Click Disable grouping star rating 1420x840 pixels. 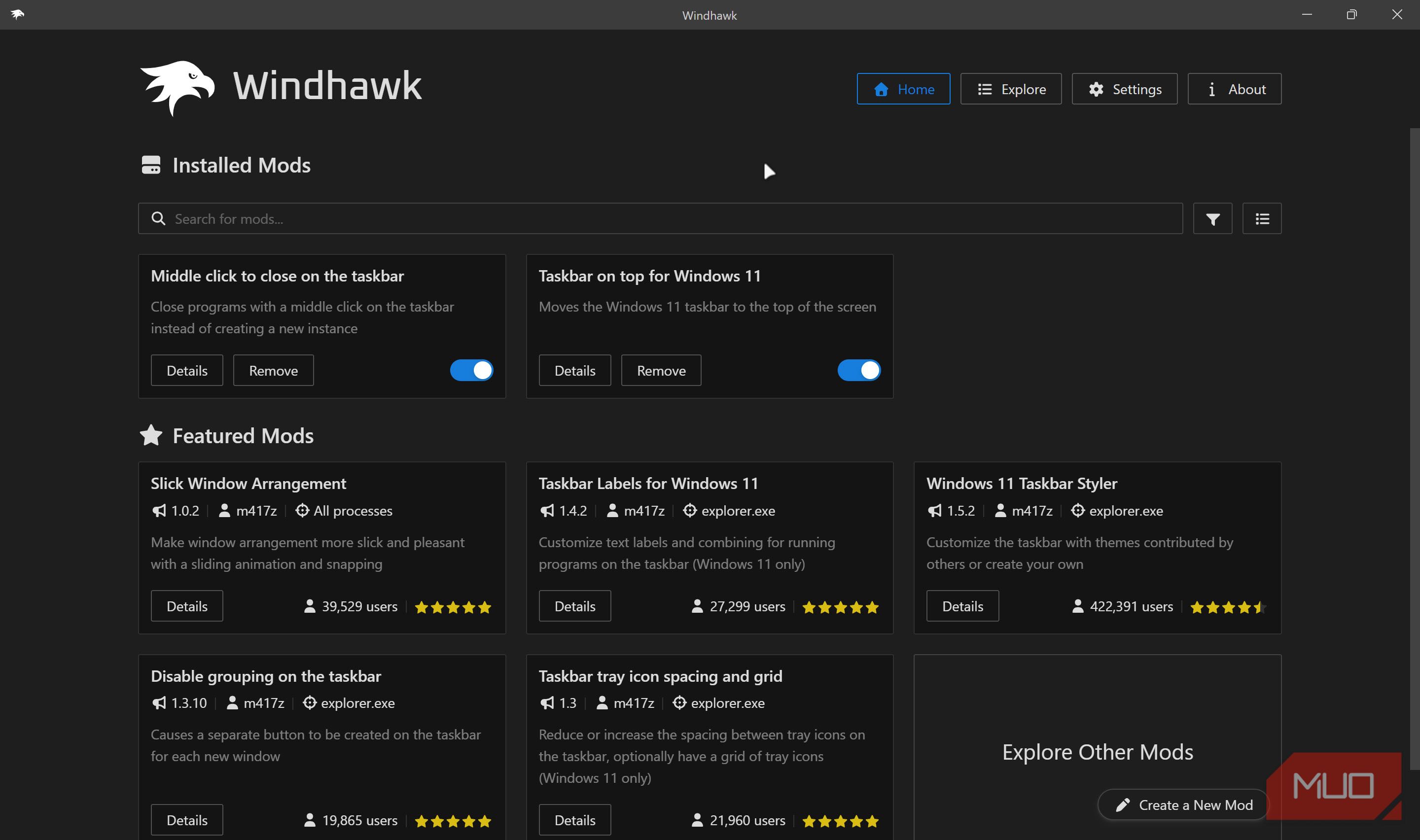click(453, 821)
